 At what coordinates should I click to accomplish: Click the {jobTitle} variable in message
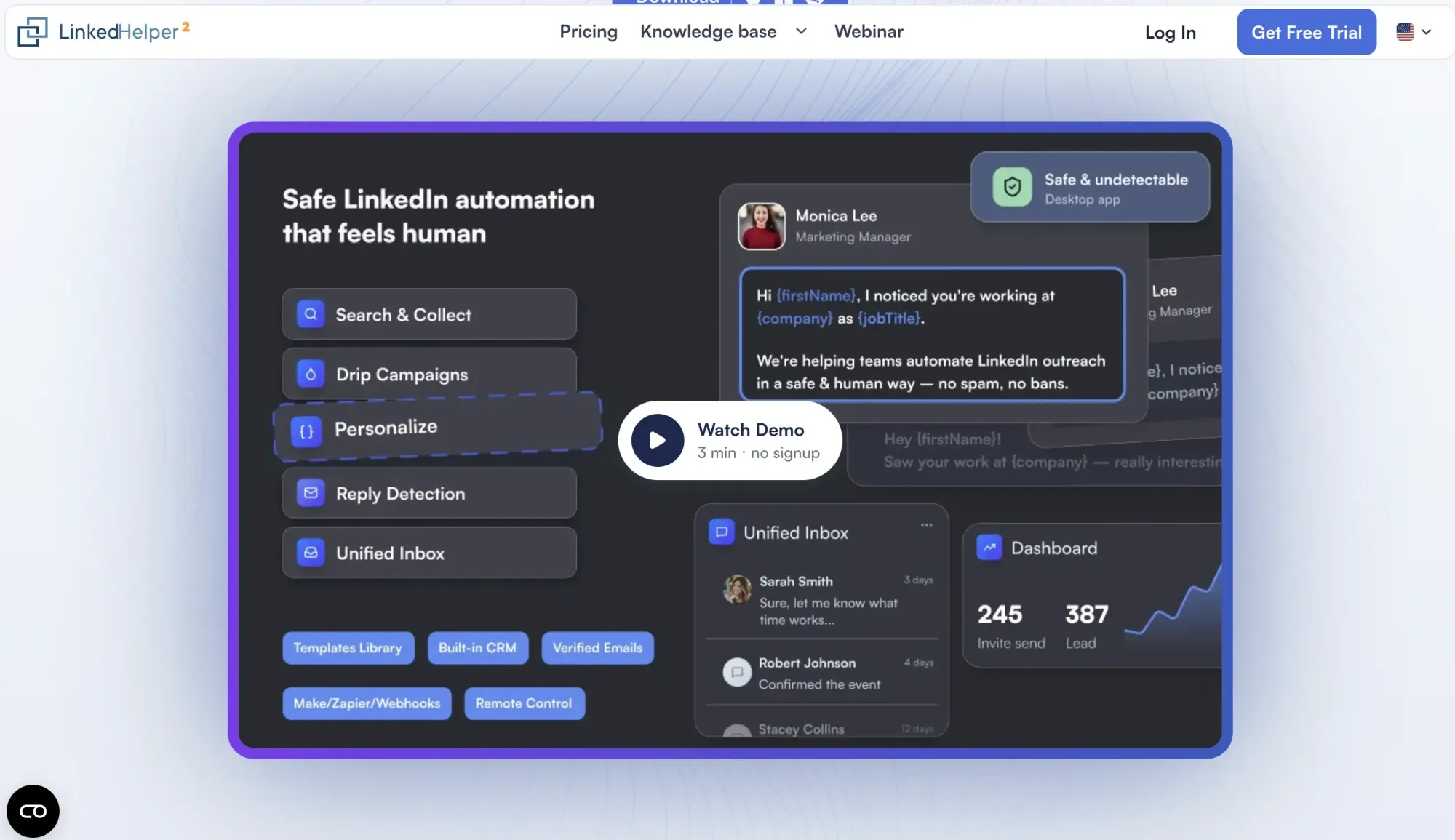[x=889, y=319]
